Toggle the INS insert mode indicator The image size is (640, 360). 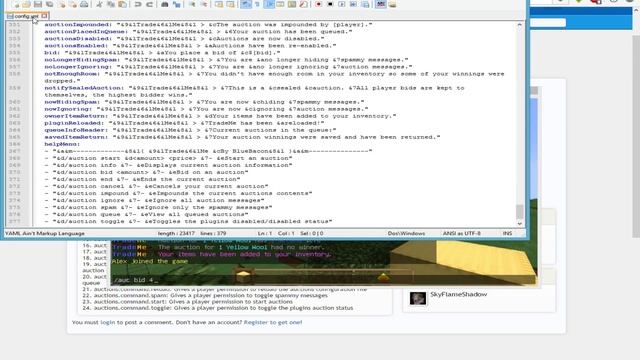tap(507, 233)
